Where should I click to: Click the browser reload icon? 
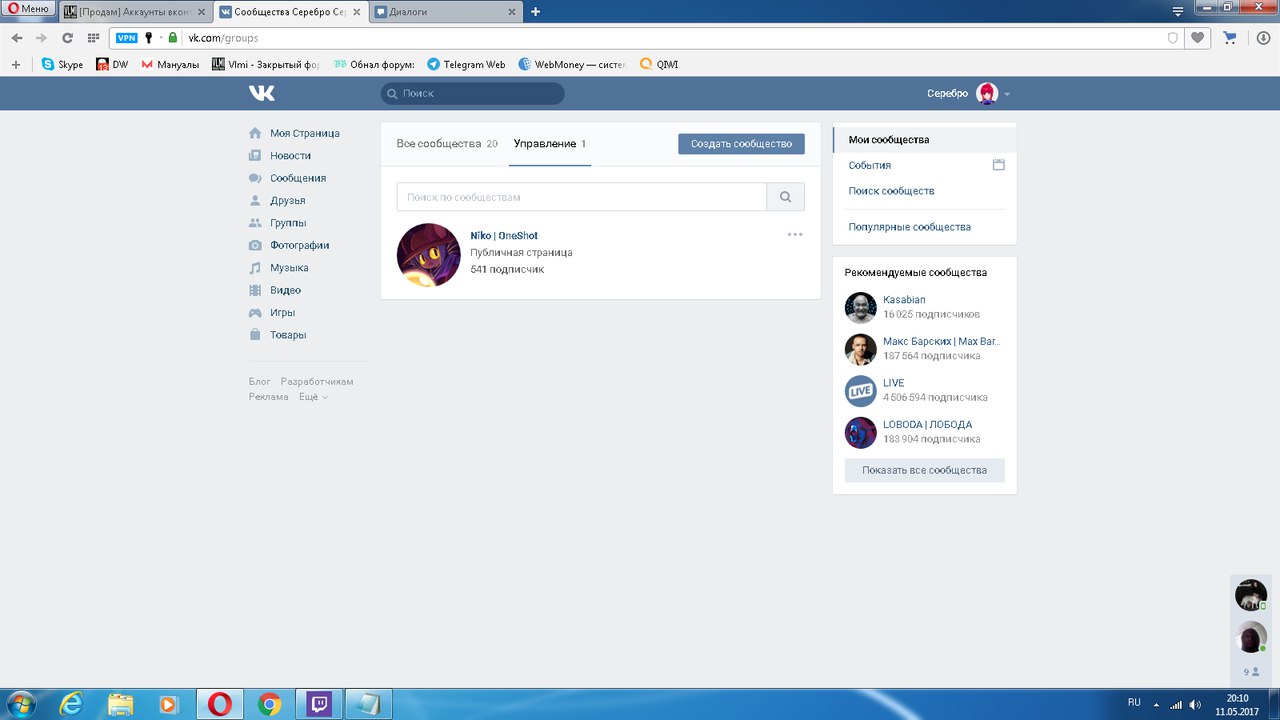[67, 38]
